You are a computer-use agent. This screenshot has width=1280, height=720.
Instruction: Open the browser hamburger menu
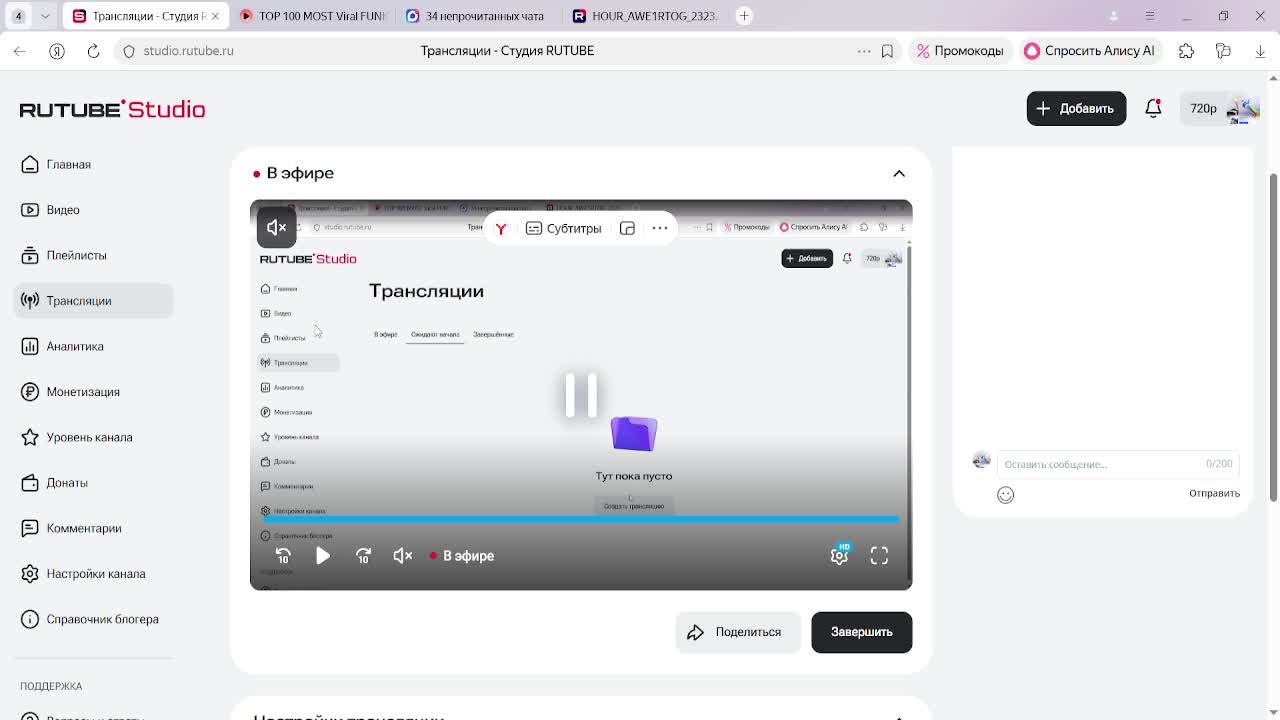click(x=1149, y=16)
